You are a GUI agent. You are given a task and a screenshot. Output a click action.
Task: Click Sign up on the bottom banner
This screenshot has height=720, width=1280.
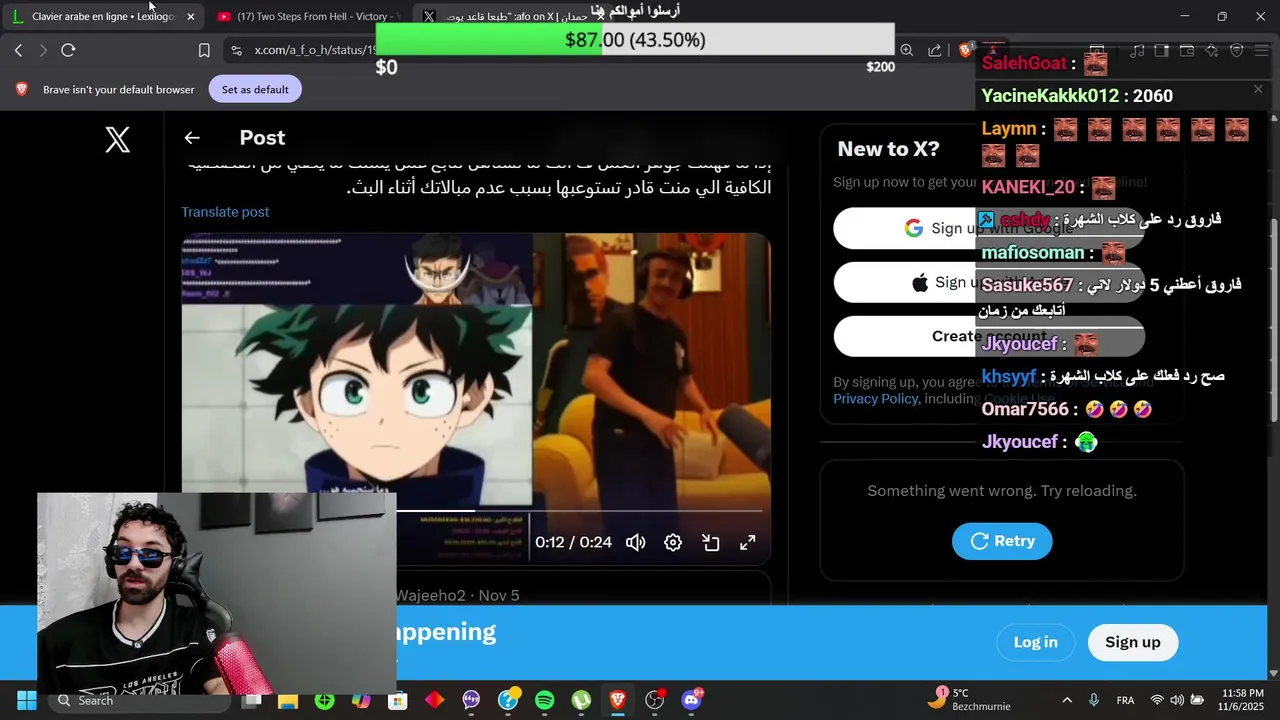pyautogui.click(x=1132, y=642)
